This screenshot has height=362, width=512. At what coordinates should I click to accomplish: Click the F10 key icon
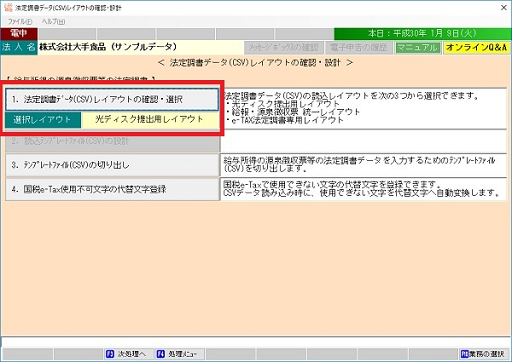pos(465,354)
